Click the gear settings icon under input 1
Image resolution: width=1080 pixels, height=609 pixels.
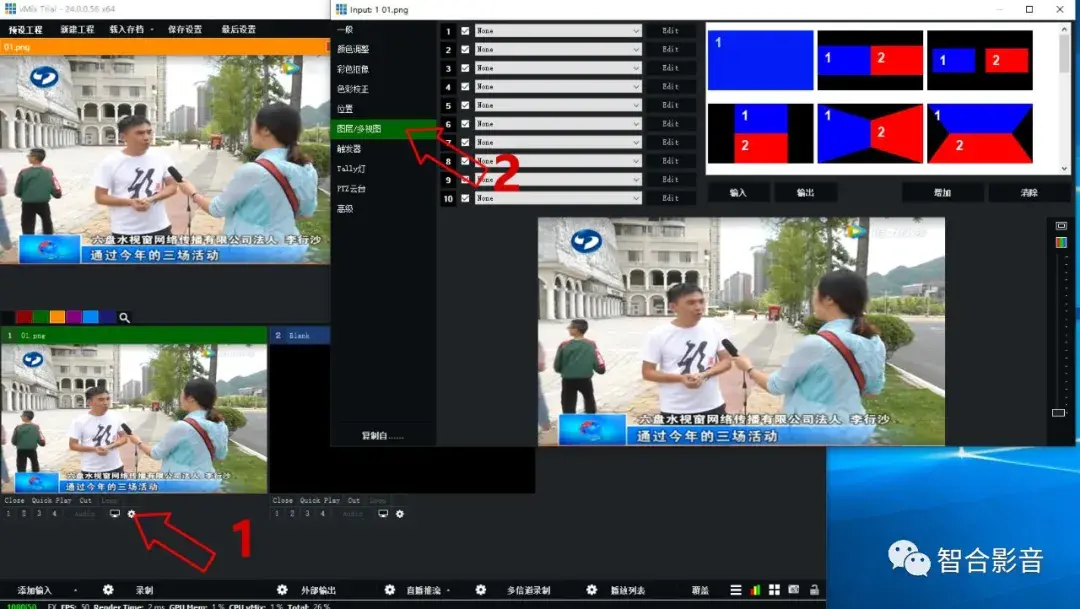pyautogui.click(x=131, y=513)
